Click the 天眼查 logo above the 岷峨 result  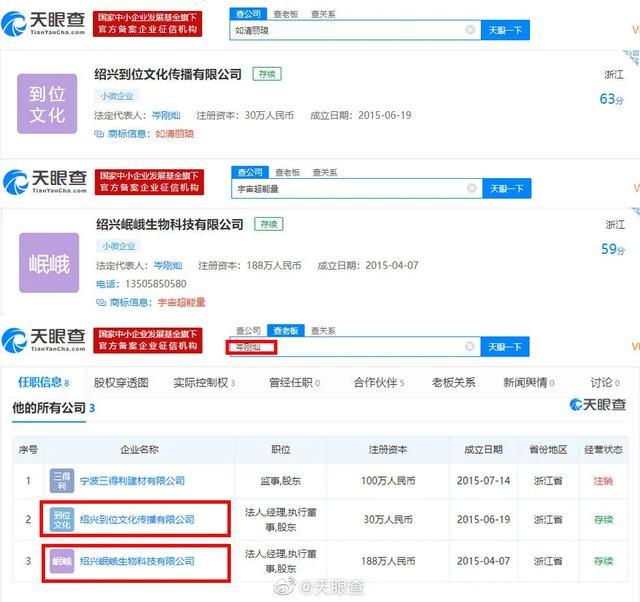45,182
